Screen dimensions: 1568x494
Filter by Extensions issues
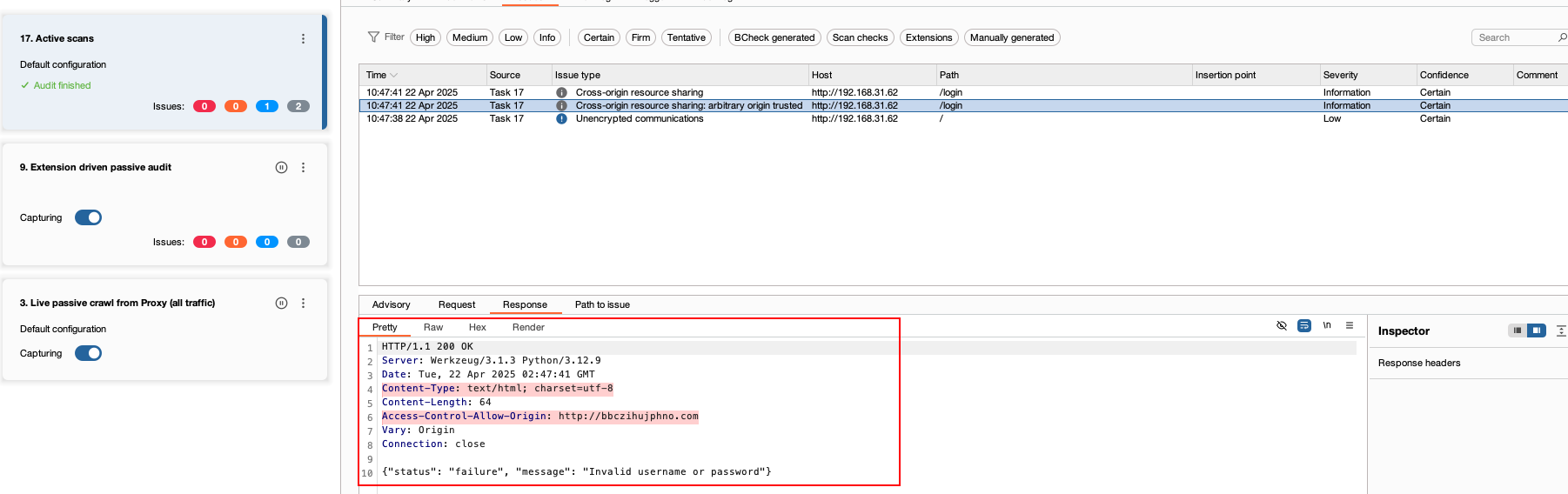point(928,37)
